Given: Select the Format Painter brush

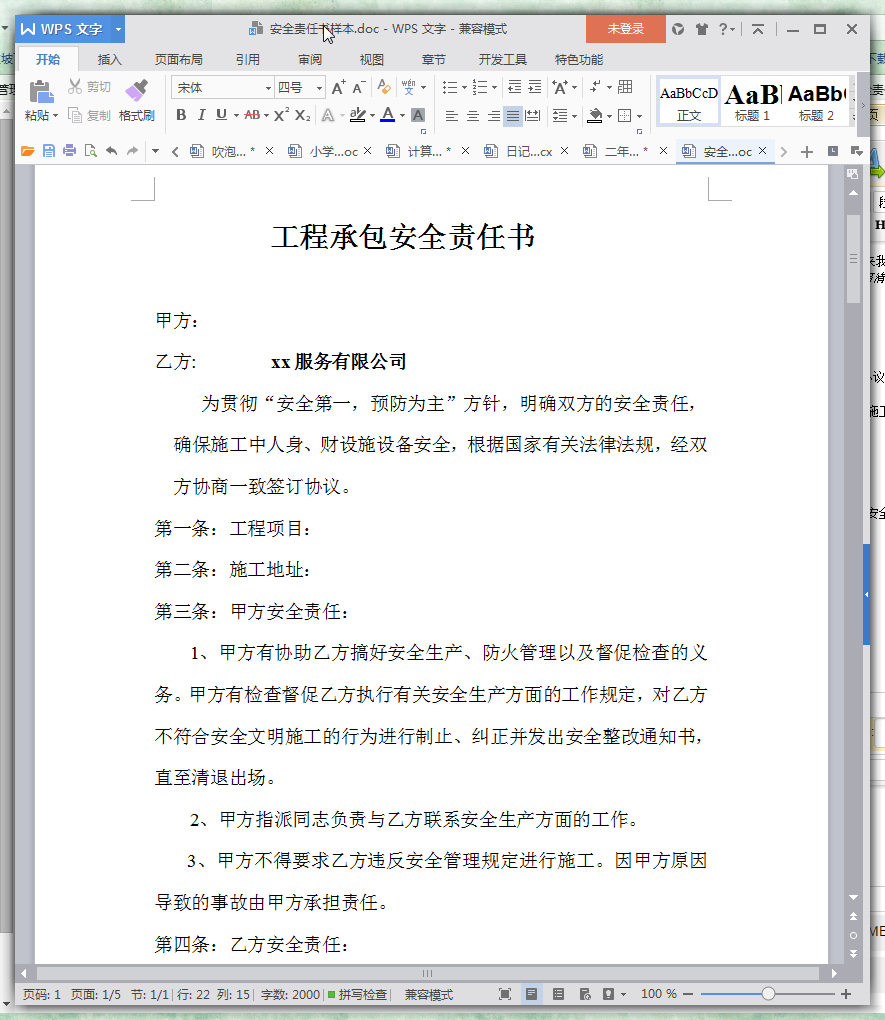Looking at the screenshot, I should pos(137,91).
